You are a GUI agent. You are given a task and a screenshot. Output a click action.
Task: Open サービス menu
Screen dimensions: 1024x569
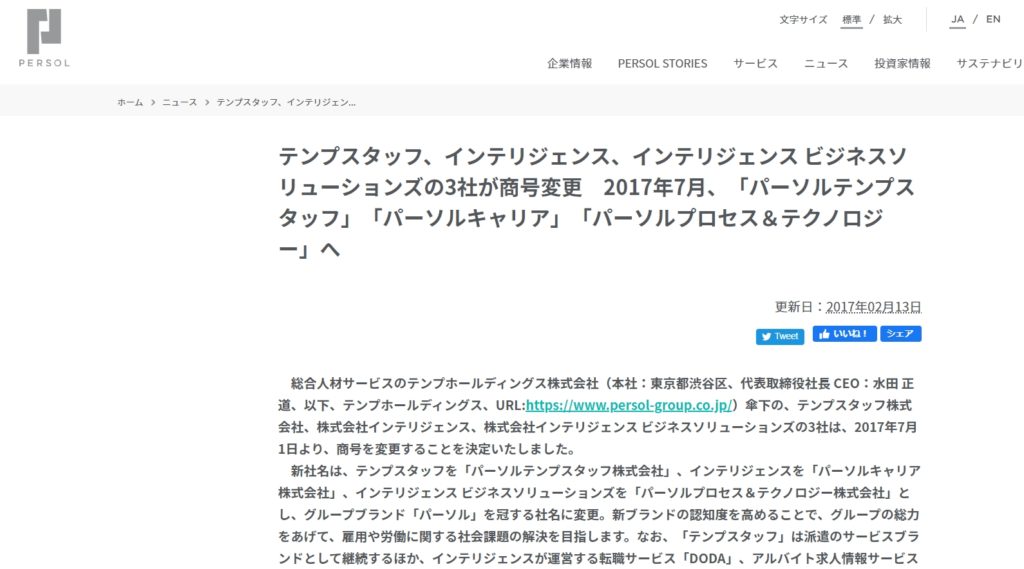755,63
